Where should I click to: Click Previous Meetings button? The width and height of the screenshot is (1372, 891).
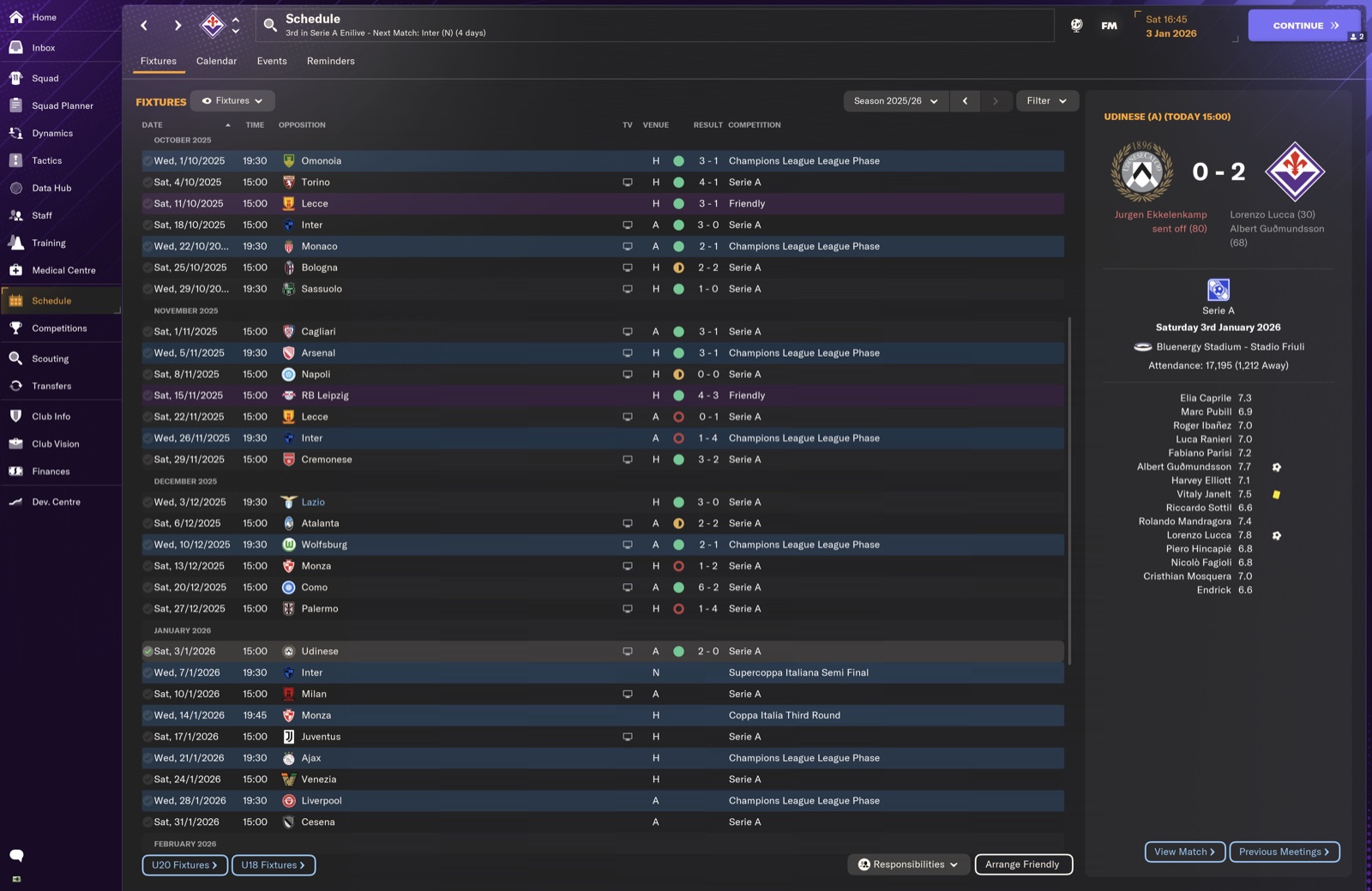[x=1284, y=852]
